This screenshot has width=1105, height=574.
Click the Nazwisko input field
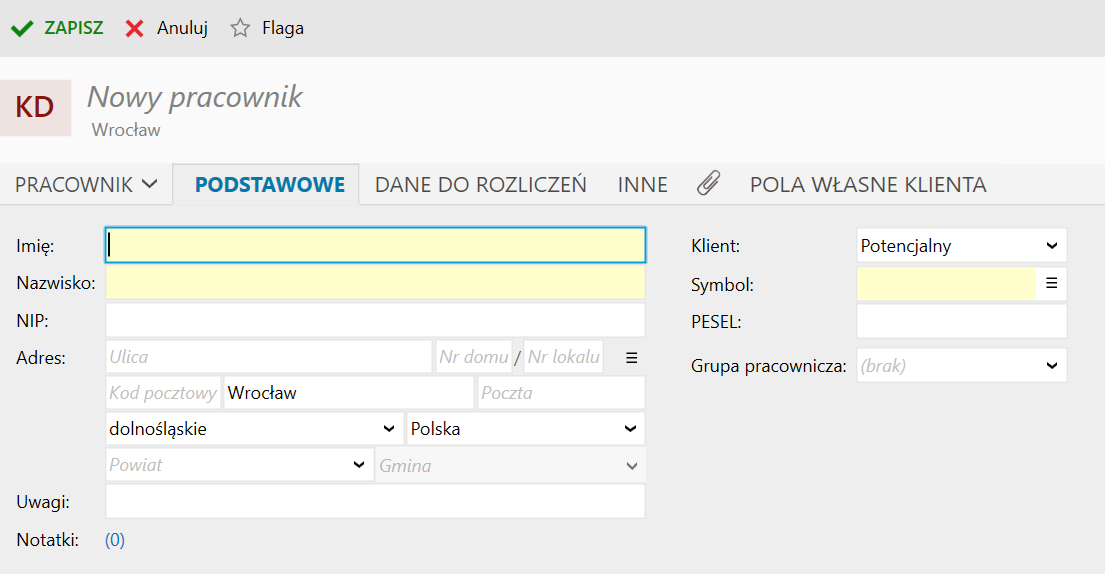[x=375, y=282]
